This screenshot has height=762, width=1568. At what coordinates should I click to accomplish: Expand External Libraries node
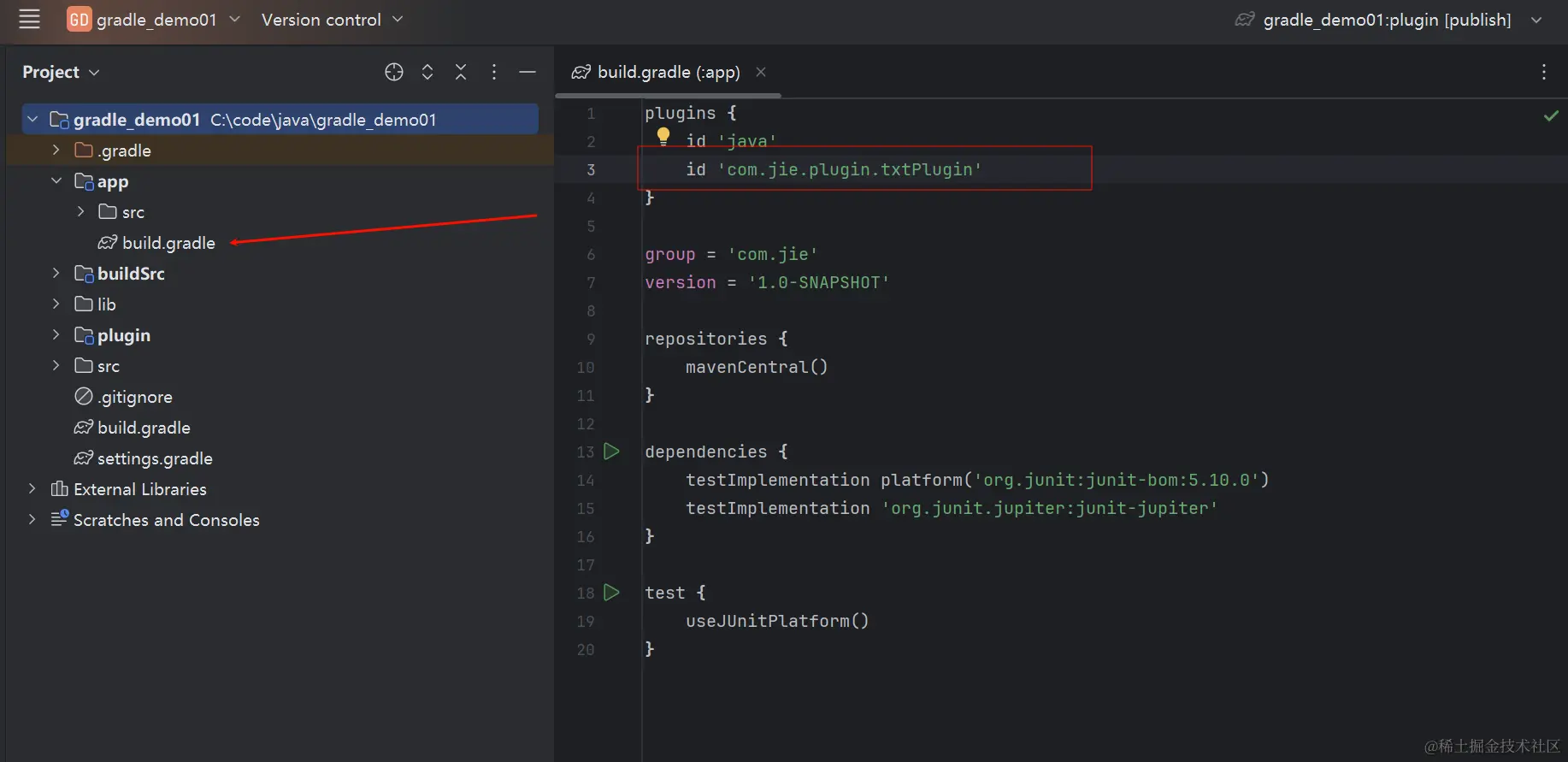click(32, 488)
